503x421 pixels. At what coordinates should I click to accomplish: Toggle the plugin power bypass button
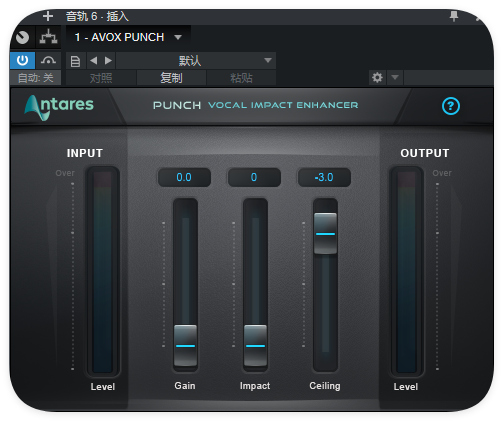click(22, 60)
